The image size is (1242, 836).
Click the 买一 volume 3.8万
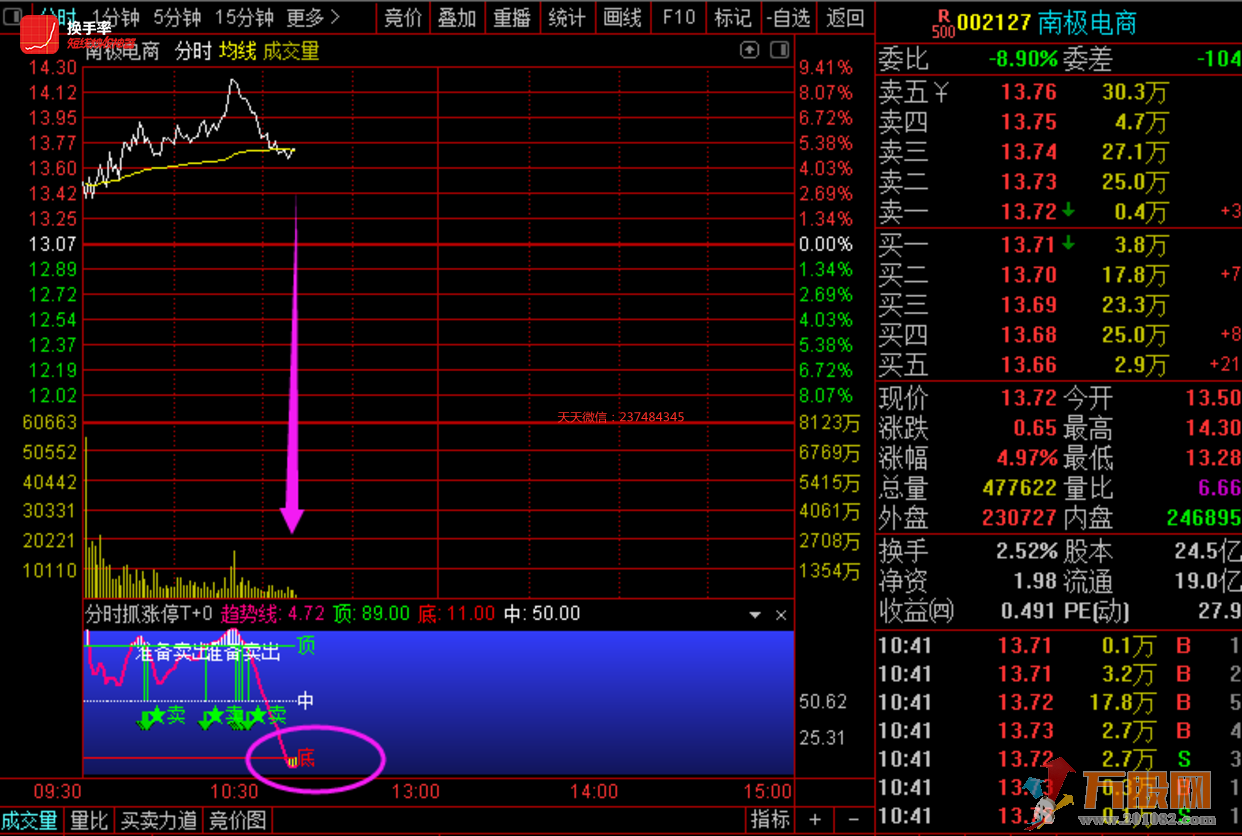(x=1141, y=245)
